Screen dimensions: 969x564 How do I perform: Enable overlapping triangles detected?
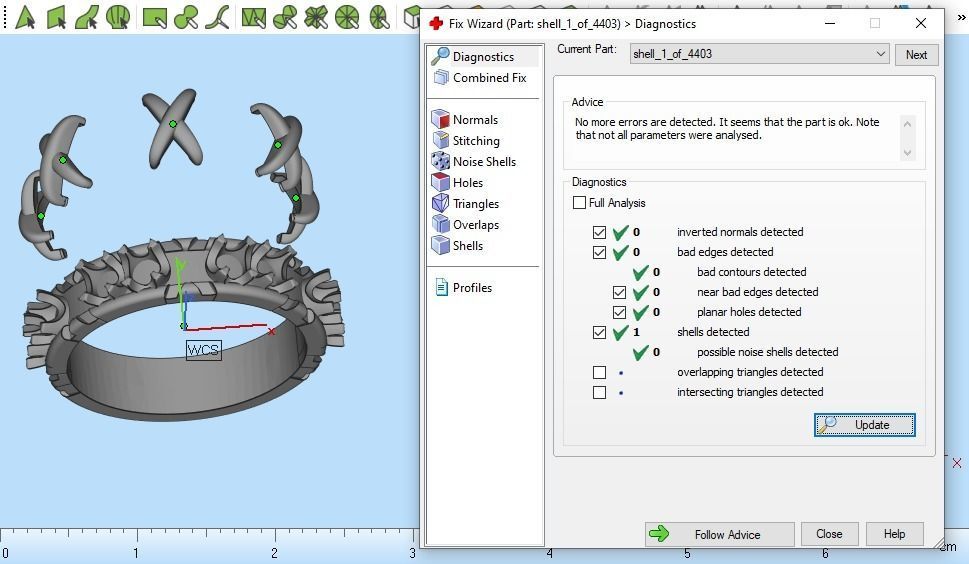(599, 372)
